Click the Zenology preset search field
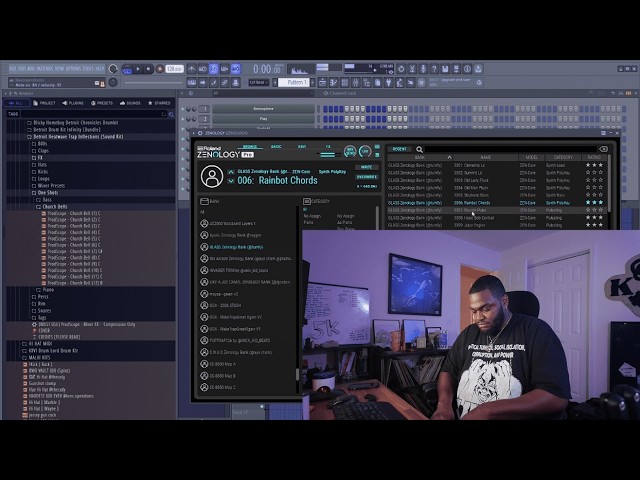This screenshot has height=480, width=640. tap(510, 149)
